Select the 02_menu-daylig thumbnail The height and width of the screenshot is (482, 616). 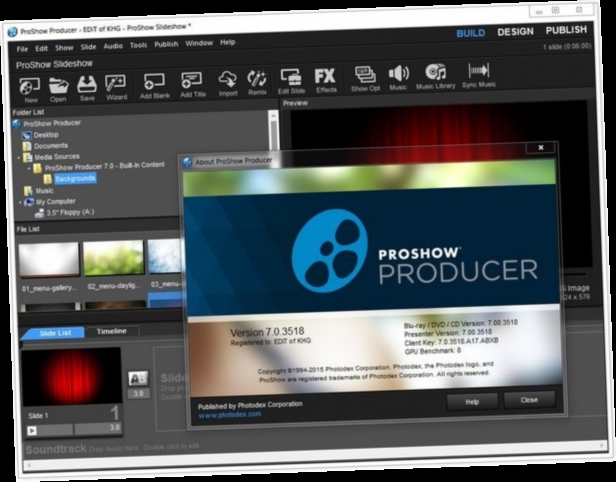pyautogui.click(x=114, y=257)
